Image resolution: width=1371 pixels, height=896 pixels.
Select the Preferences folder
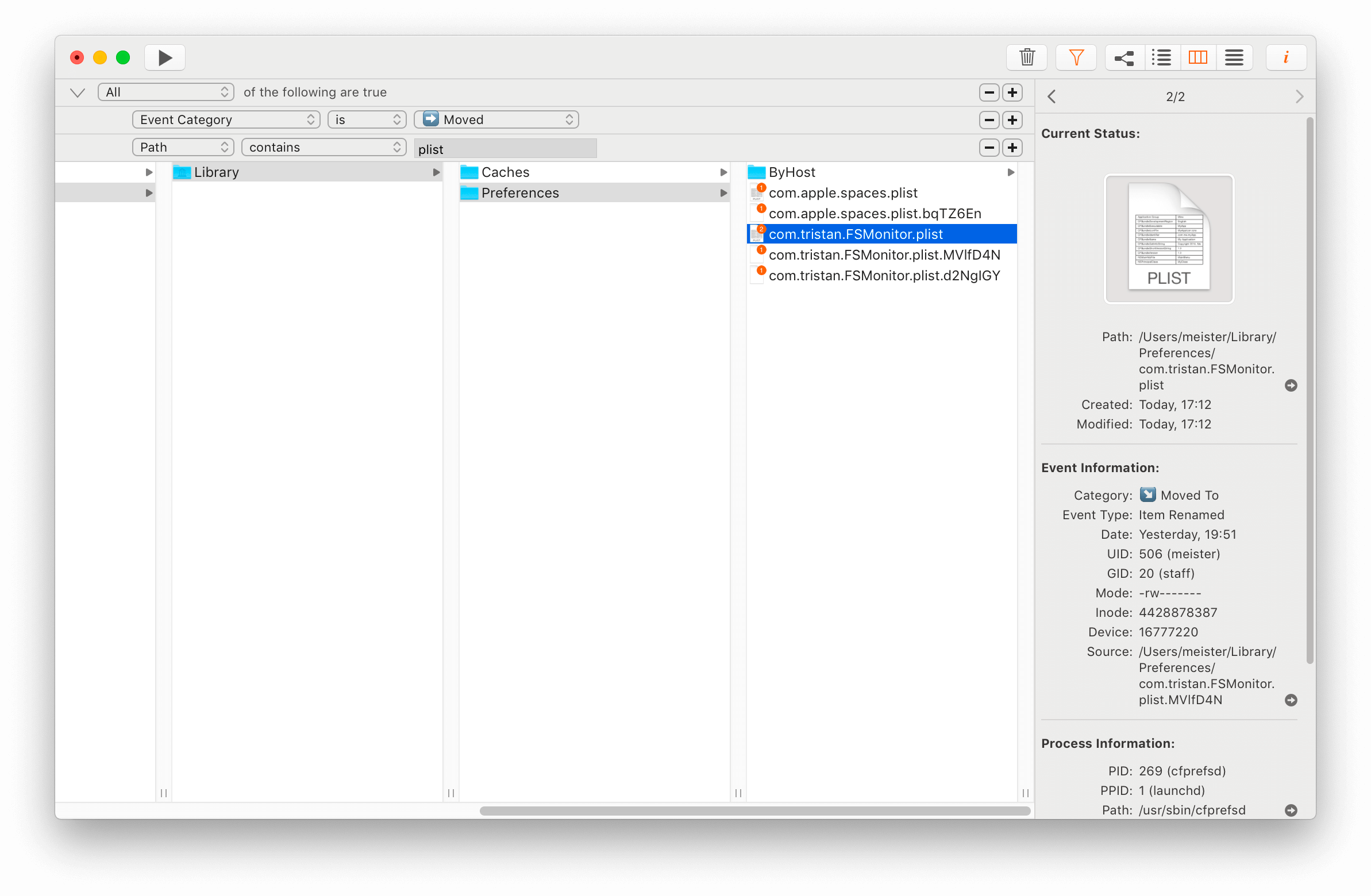pyautogui.click(x=594, y=193)
